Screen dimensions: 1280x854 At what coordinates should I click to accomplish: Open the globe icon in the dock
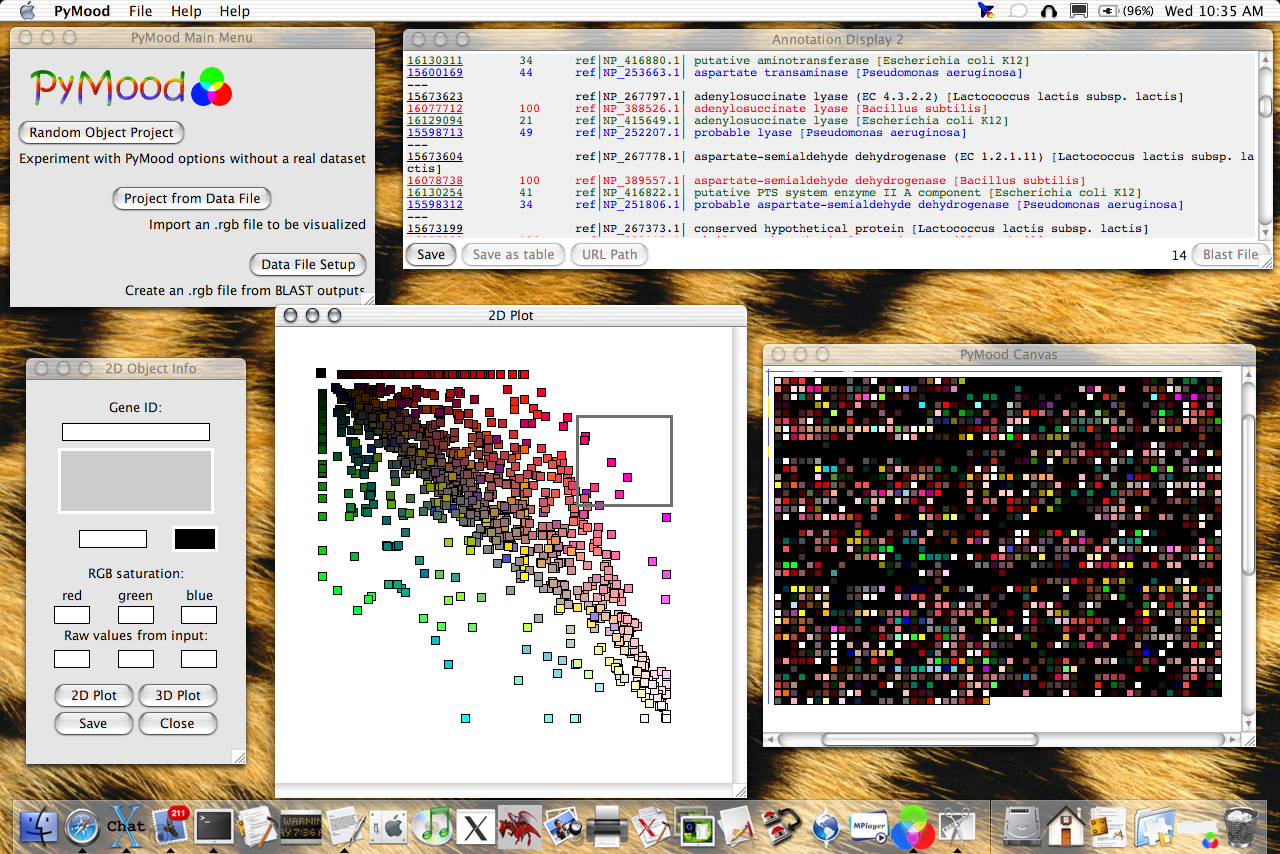coord(825,827)
